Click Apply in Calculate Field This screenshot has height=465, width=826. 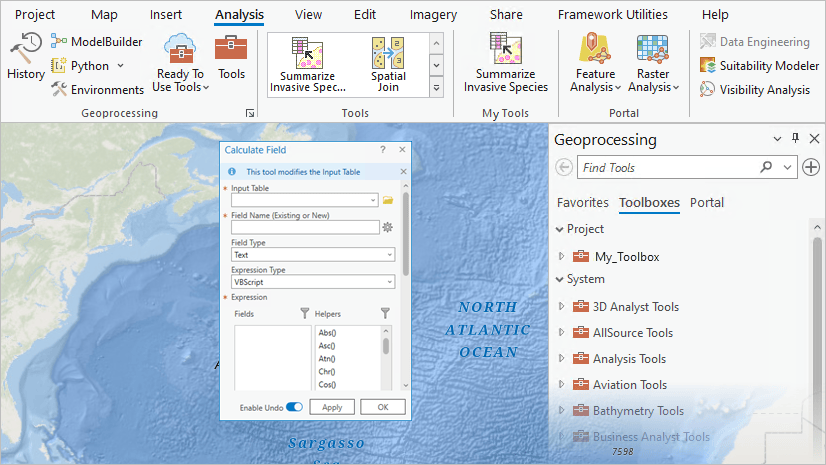(x=332, y=407)
